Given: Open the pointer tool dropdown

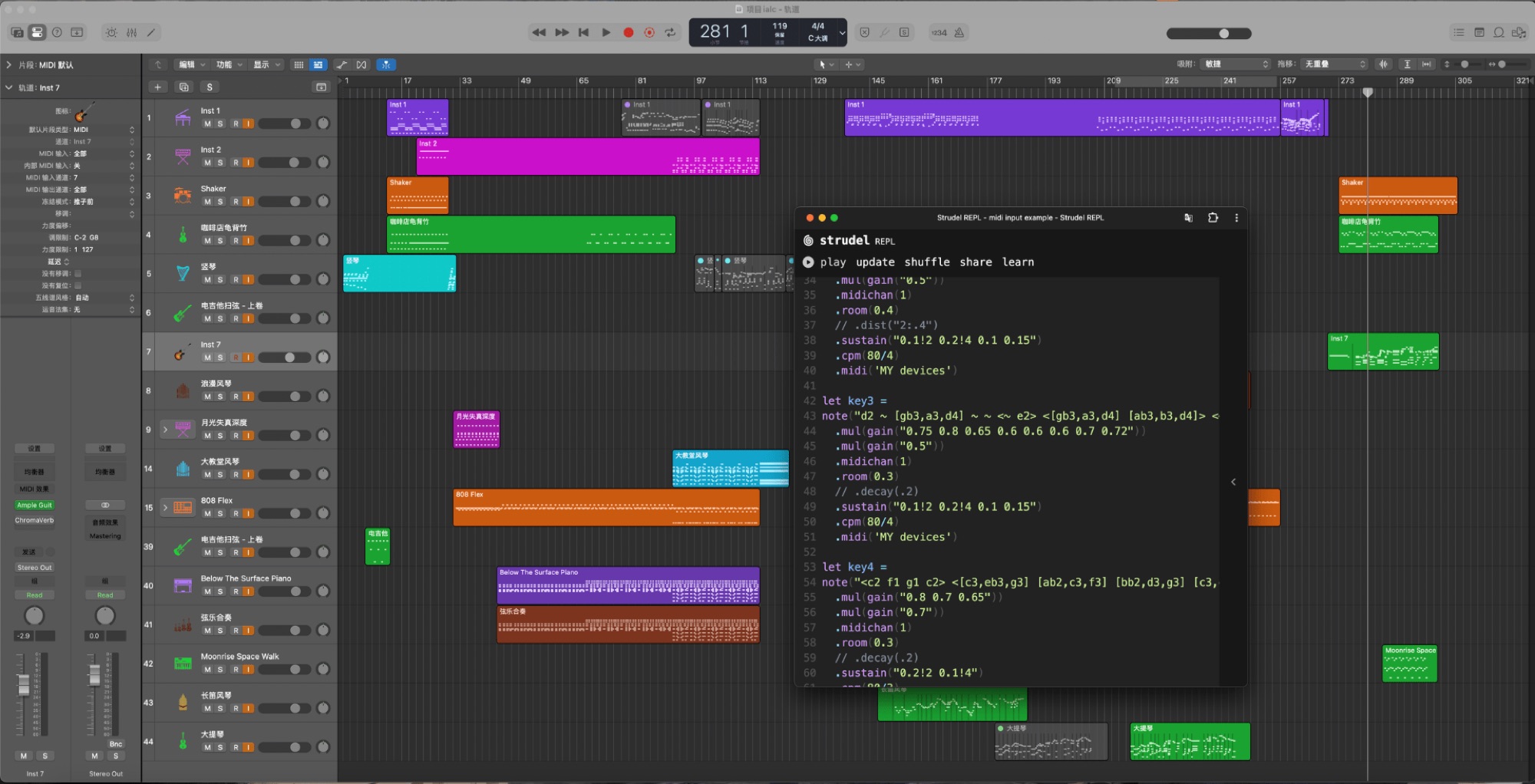Looking at the screenshot, I should click(825, 64).
